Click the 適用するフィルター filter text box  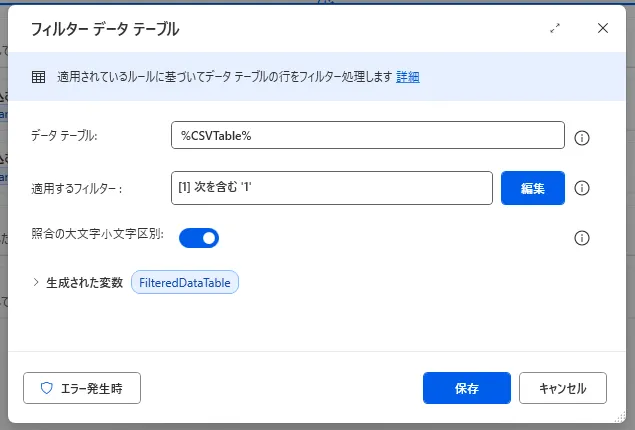click(332, 187)
